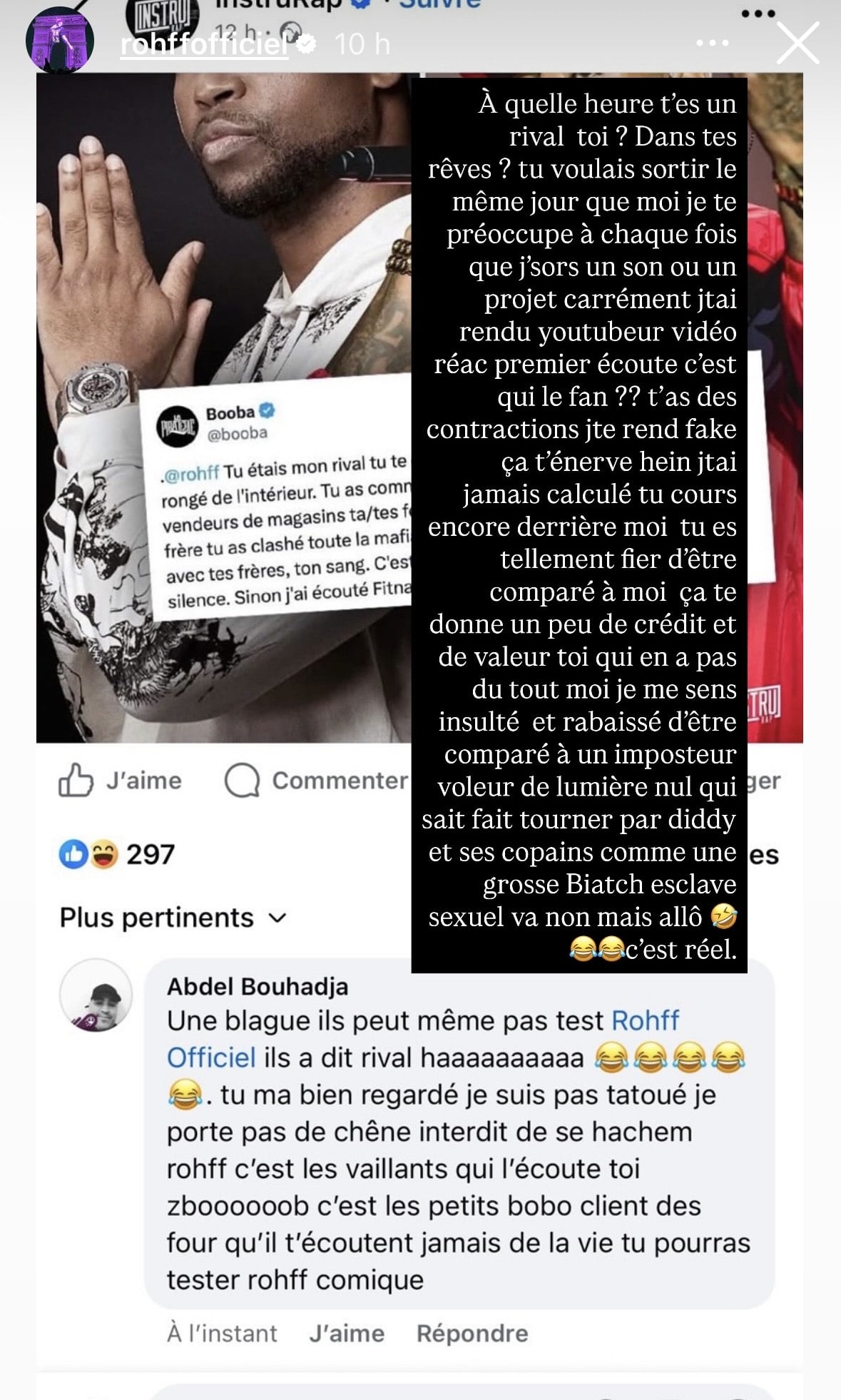Viewport: 841px width, 1400px height.
Task: Click the Commenter speech bubble icon
Action: click(x=242, y=780)
